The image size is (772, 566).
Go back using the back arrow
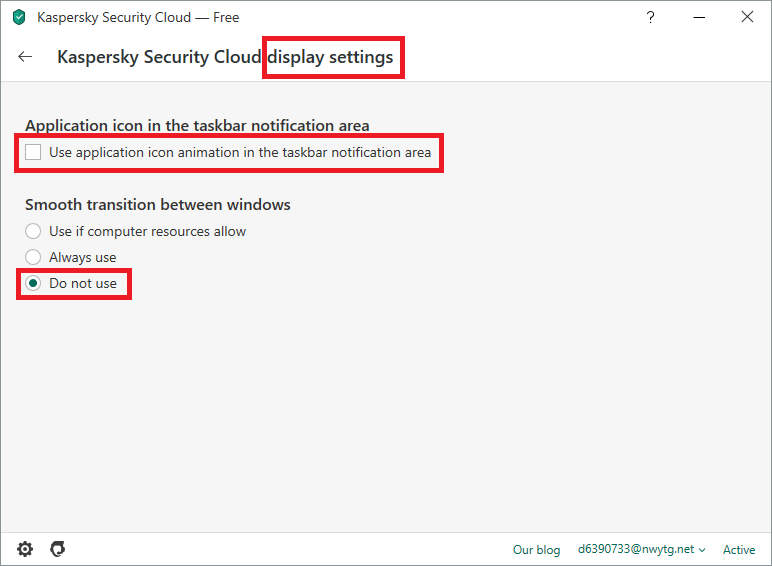(25, 57)
